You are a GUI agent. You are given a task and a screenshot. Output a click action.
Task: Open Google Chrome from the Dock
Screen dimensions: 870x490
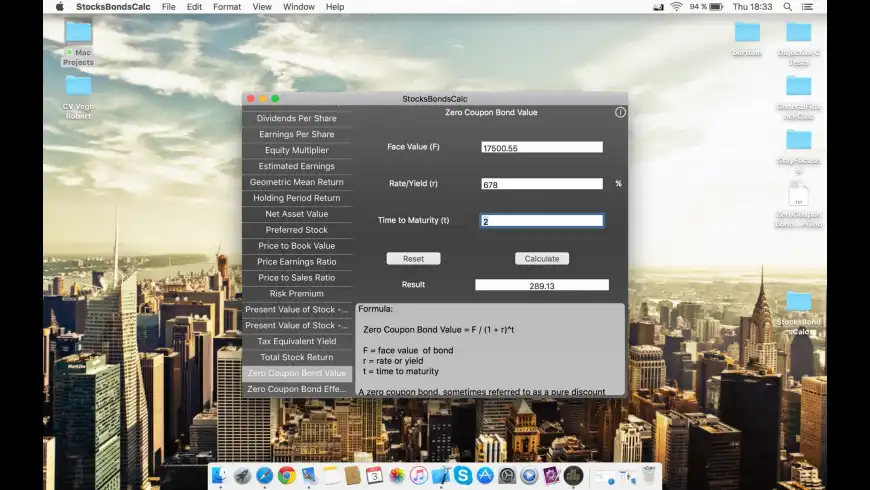(287, 476)
